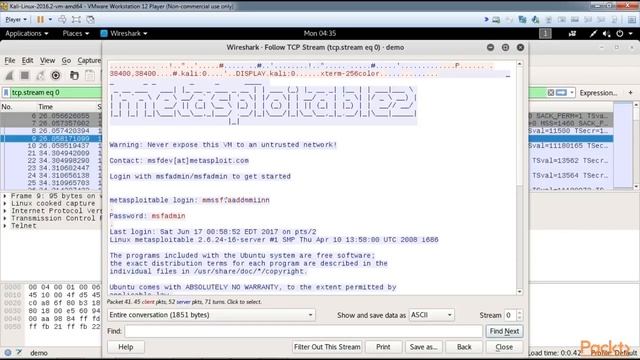Viewport: 640px width, 360px height.
Task: Expand Transmission Control Protocol node
Action: click(5, 218)
